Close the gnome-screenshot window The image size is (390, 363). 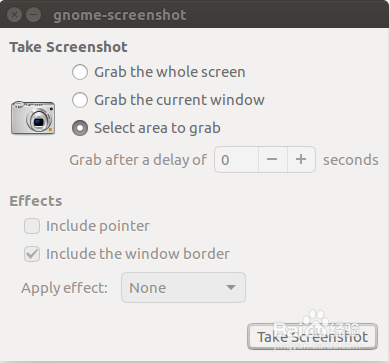[x=14, y=15]
